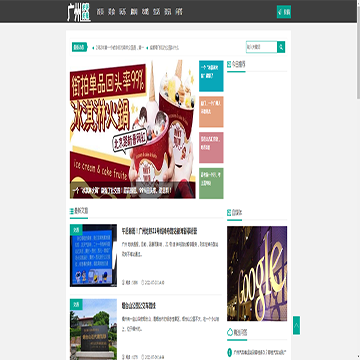Click the site logo in the header
The width and height of the screenshot is (360, 360).
coord(79,12)
